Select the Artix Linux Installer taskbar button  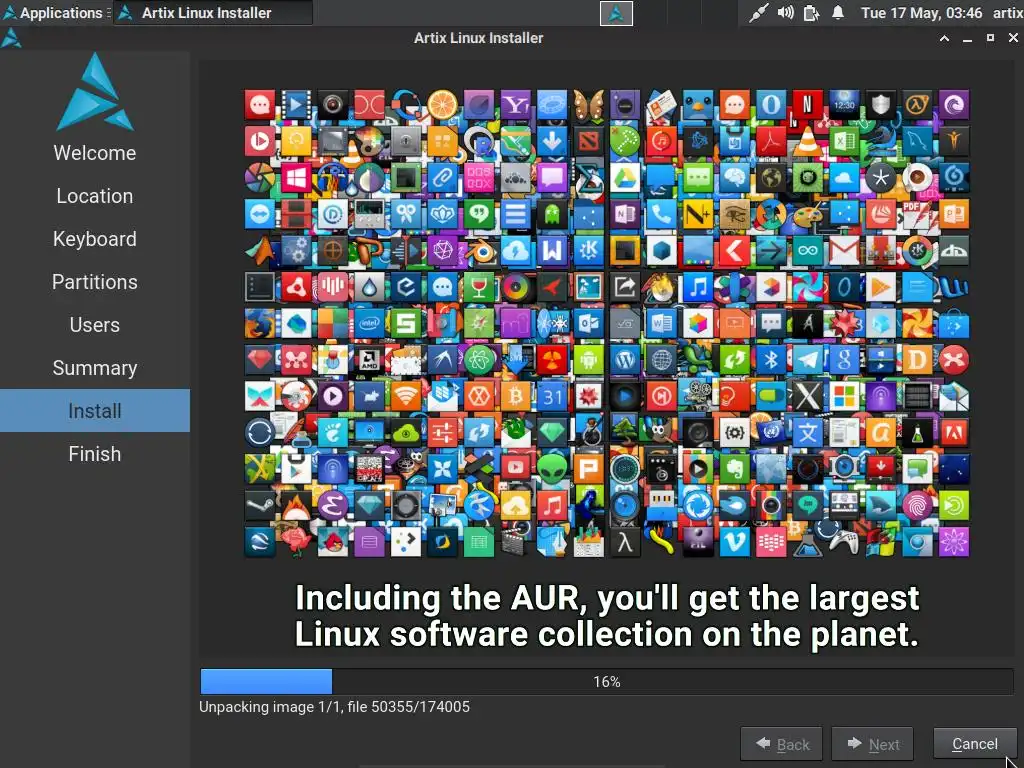[214, 12]
